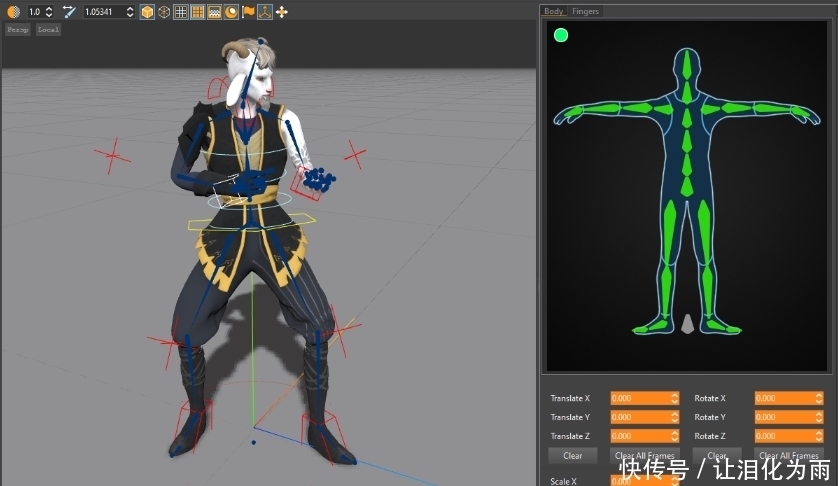Screen dimensions: 838x486
Task: Click the 1.05341 value spinner arrows
Action: pyautogui.click(x=129, y=12)
